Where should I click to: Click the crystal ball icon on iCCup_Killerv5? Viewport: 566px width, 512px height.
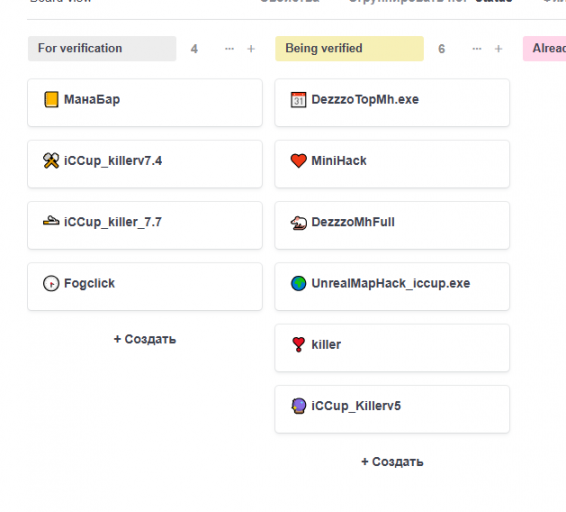[299, 406]
